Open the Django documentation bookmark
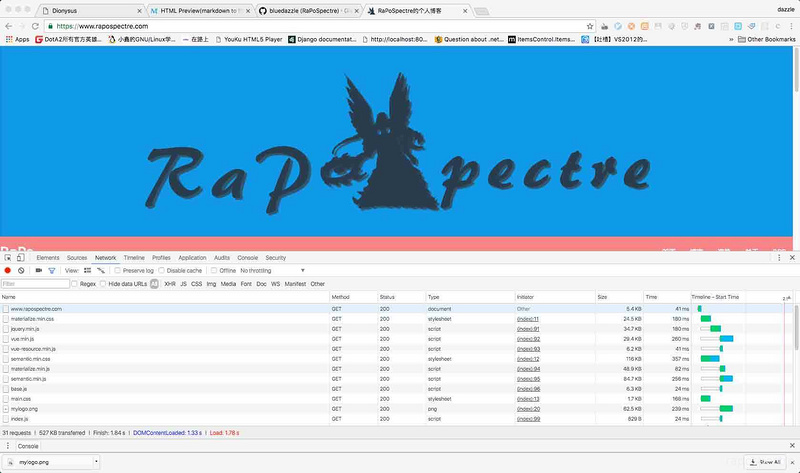This screenshot has width=800, height=473. tap(322, 39)
